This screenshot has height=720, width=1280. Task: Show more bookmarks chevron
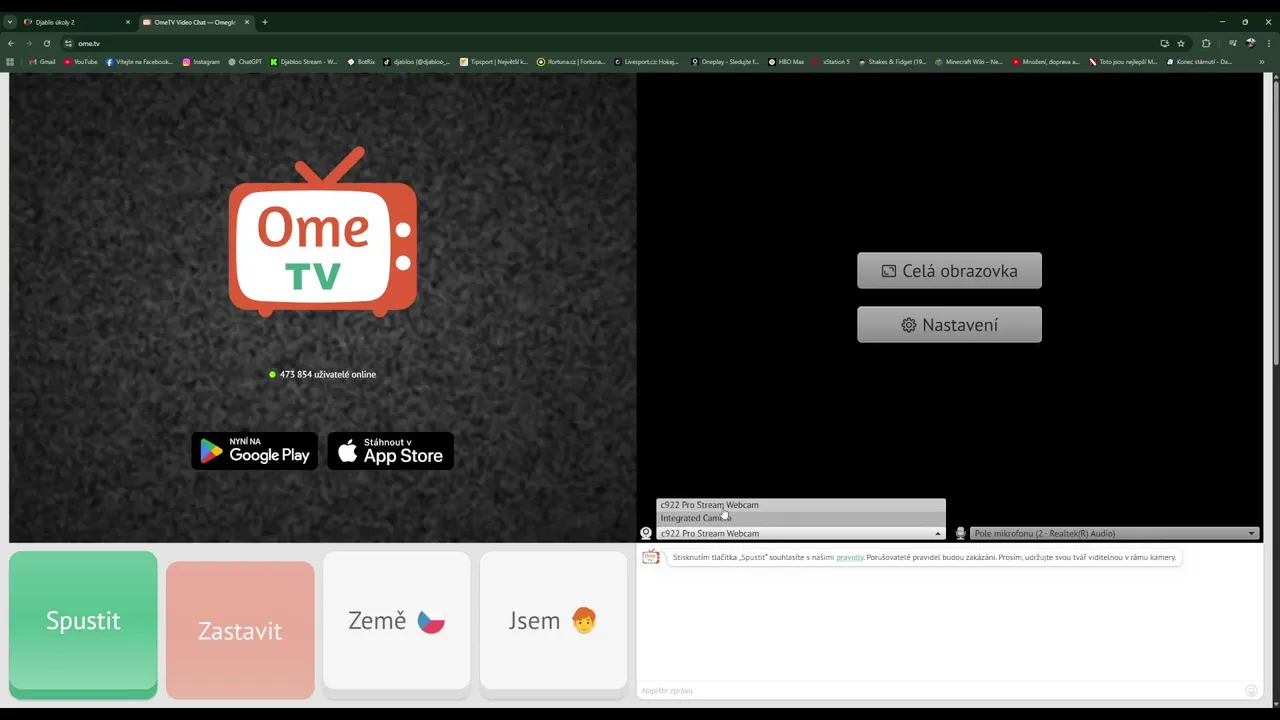tap(1261, 62)
